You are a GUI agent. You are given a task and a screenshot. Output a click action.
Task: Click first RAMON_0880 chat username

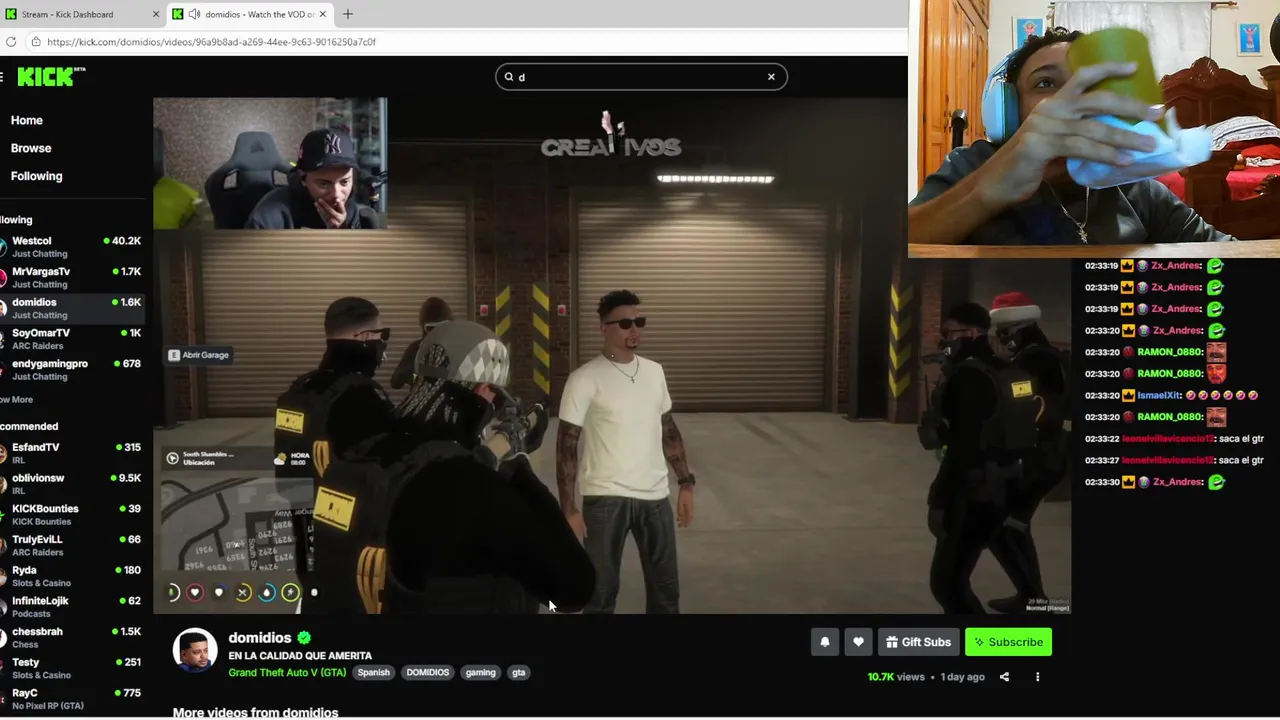[1168, 352]
